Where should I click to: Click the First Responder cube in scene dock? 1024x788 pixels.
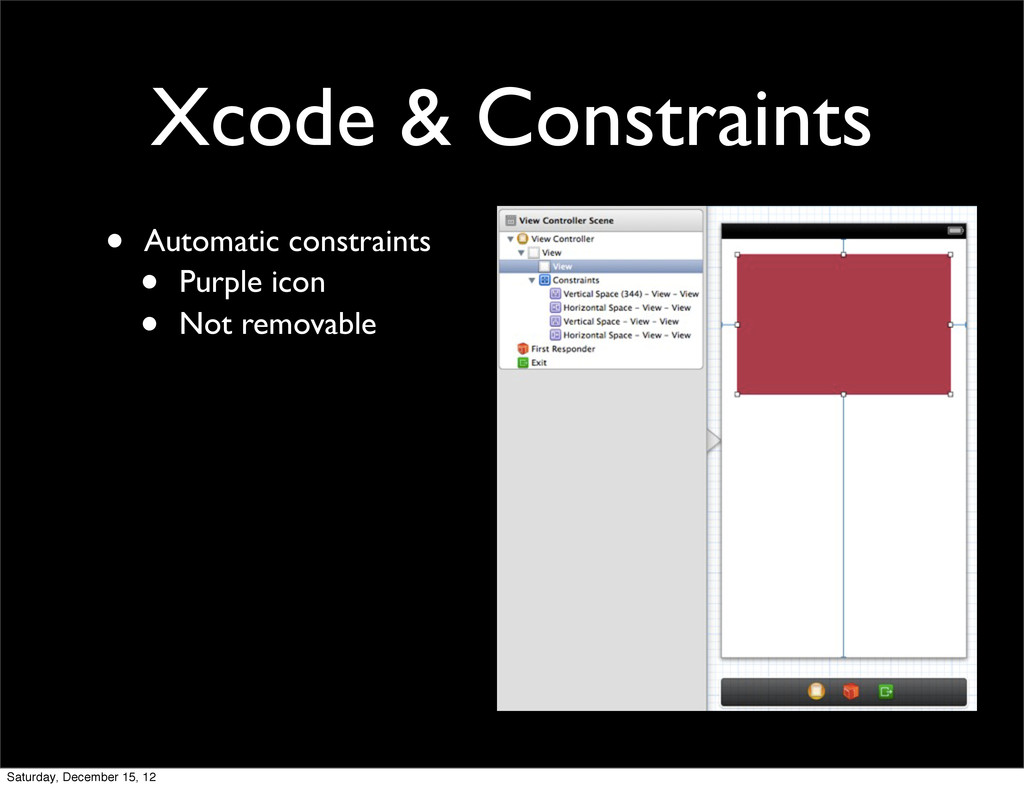851,691
